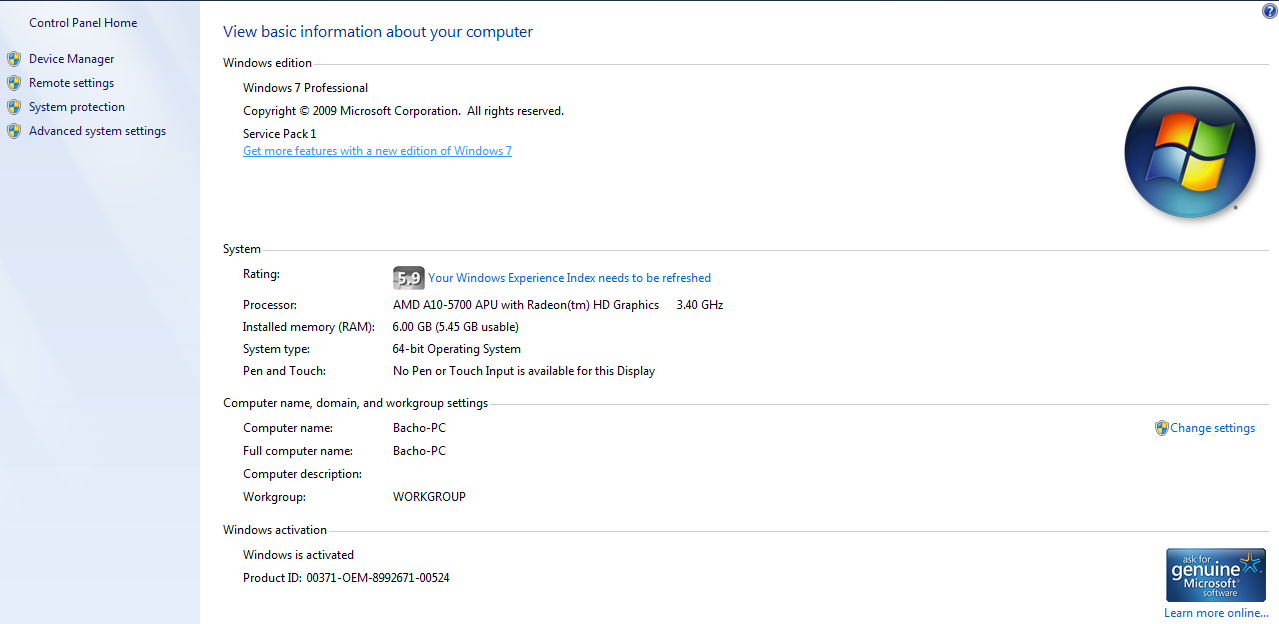
Task: Click the 6.00 GB installed memory value
Action: [x=456, y=327]
